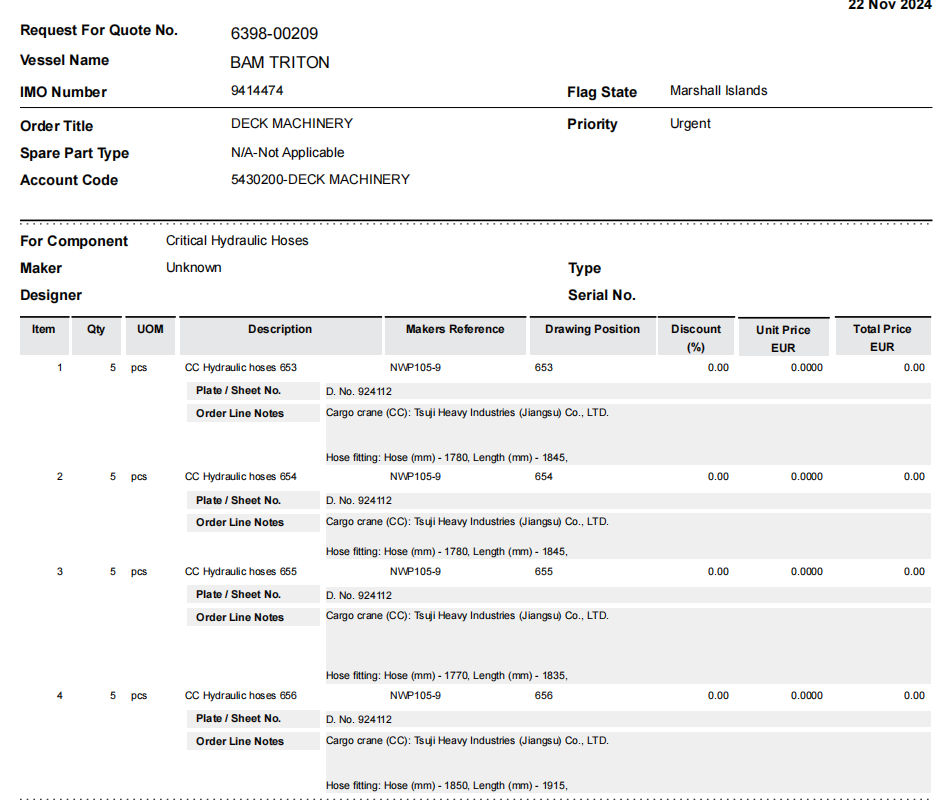The height and width of the screenshot is (809, 939).
Task: Click the Total Price EUR column header
Action: tap(882, 336)
